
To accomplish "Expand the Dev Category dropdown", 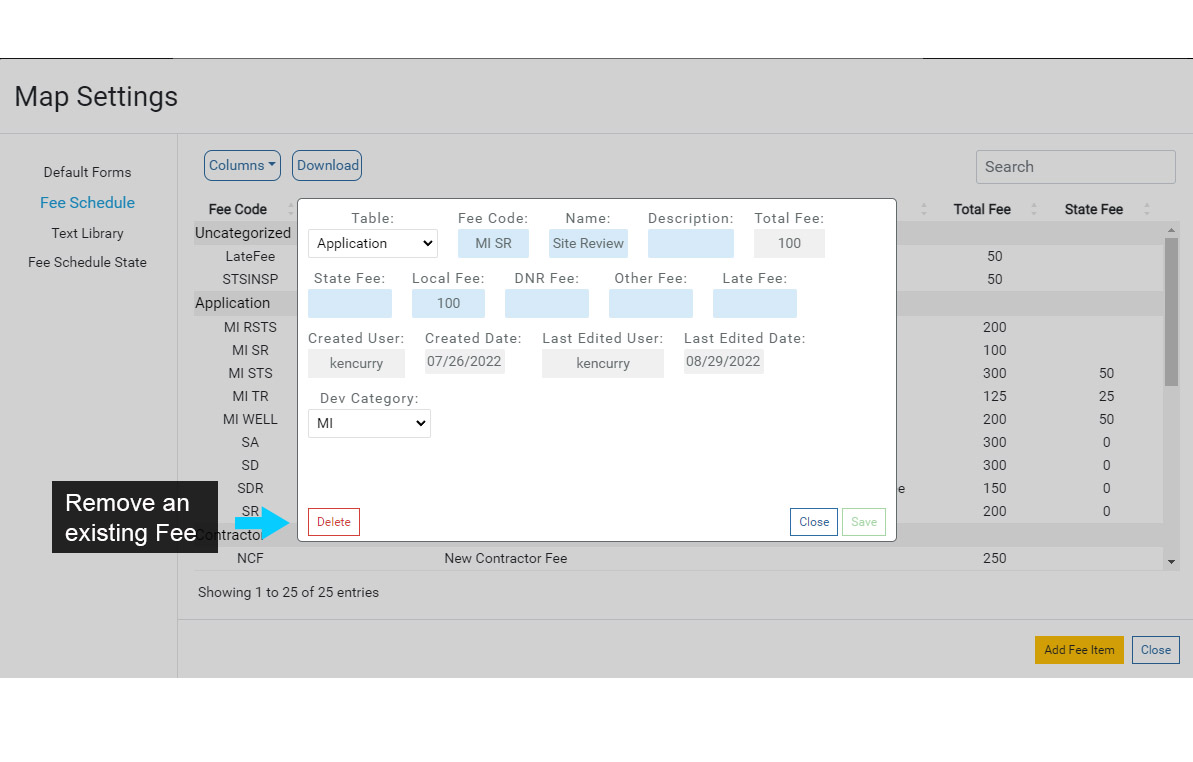I will point(369,424).
